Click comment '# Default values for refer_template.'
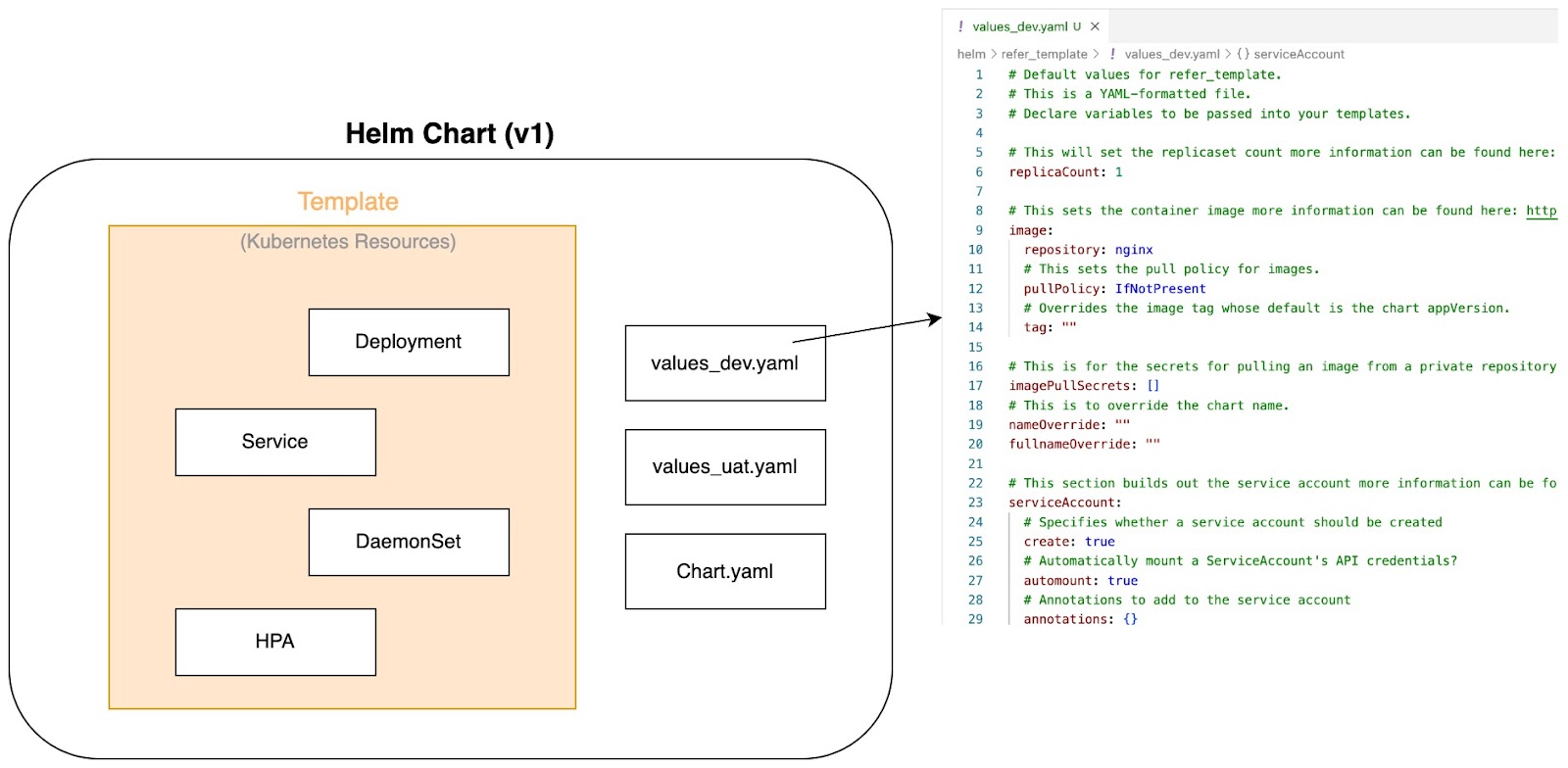 pyautogui.click(x=1145, y=74)
